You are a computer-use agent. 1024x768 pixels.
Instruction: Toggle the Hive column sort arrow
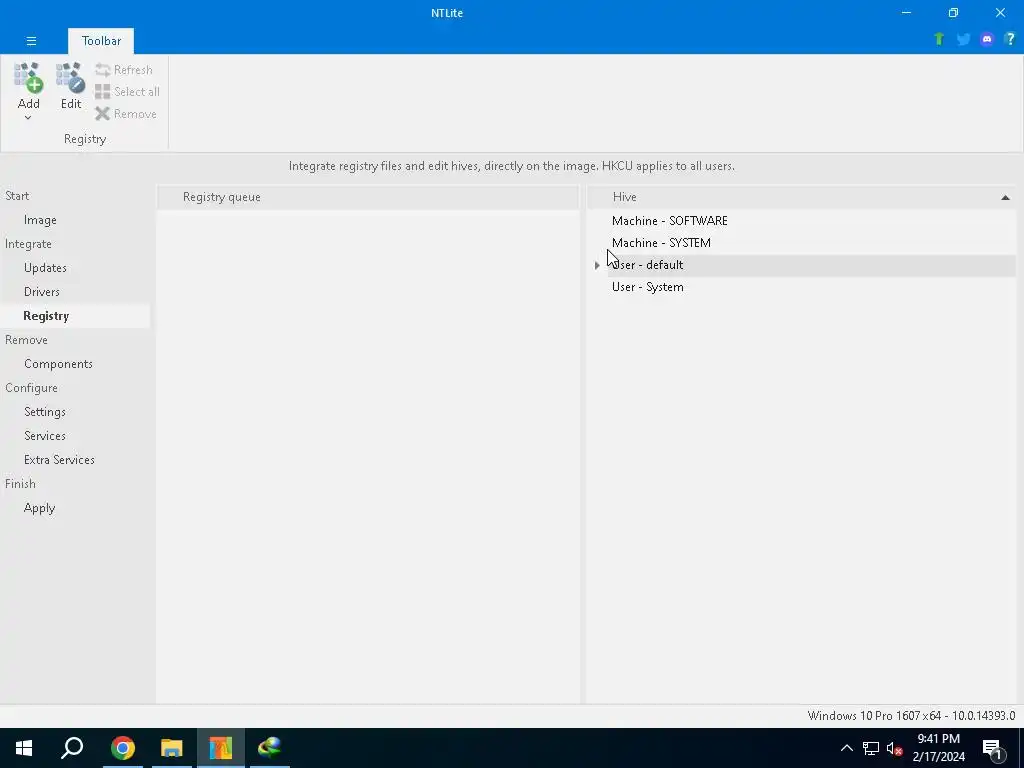pos(1005,197)
